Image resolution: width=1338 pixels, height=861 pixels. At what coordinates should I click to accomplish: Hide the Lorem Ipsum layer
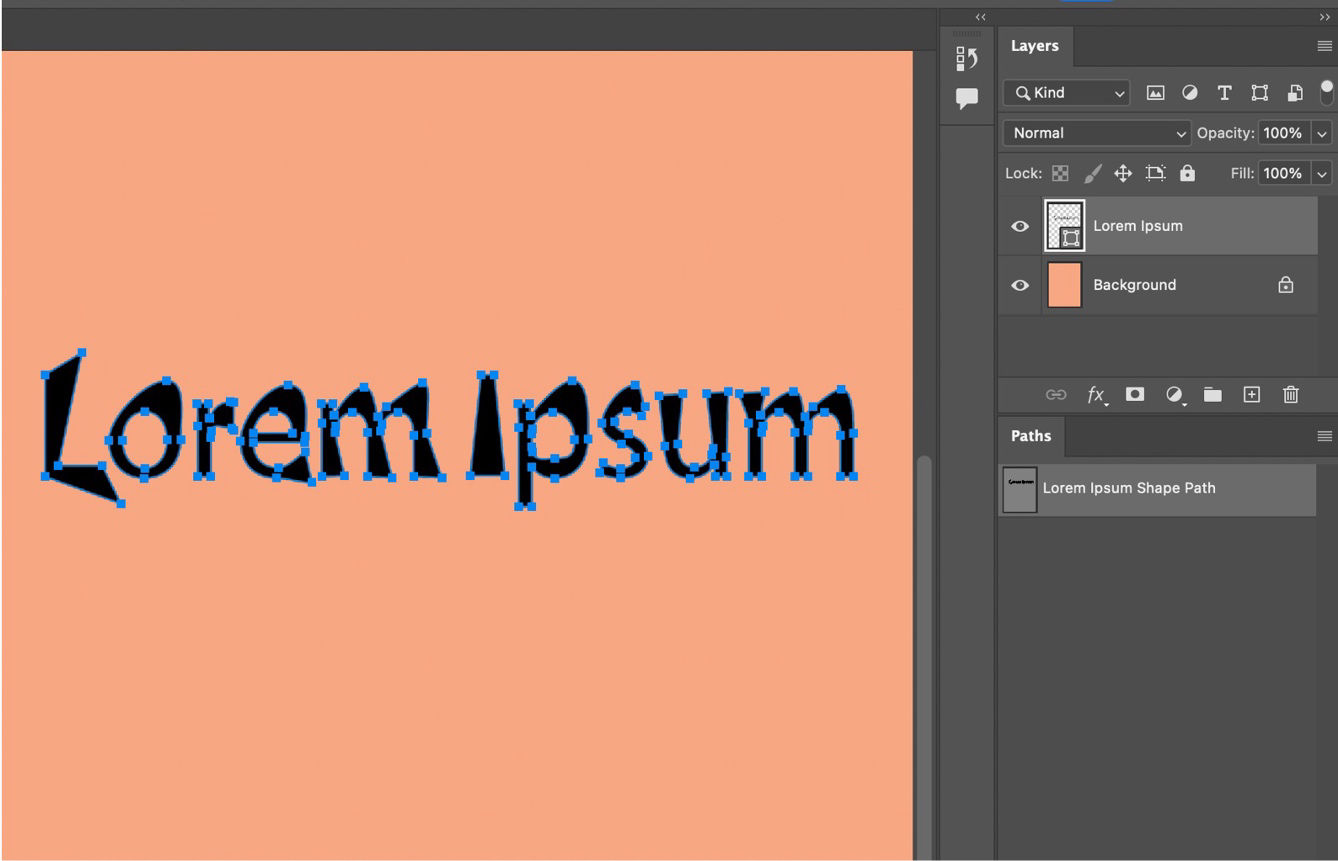point(1019,226)
